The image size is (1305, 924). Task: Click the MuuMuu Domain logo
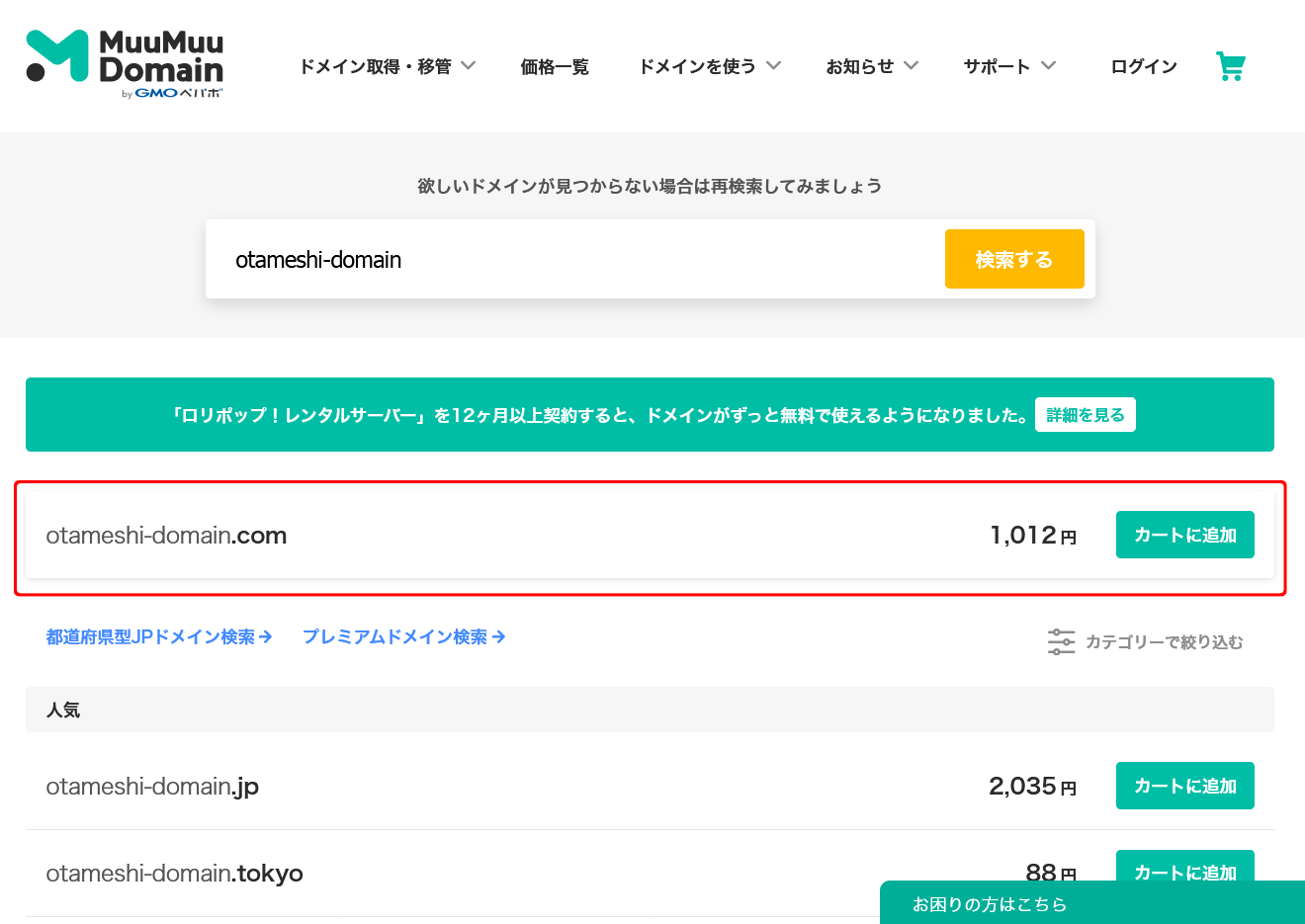click(x=125, y=64)
